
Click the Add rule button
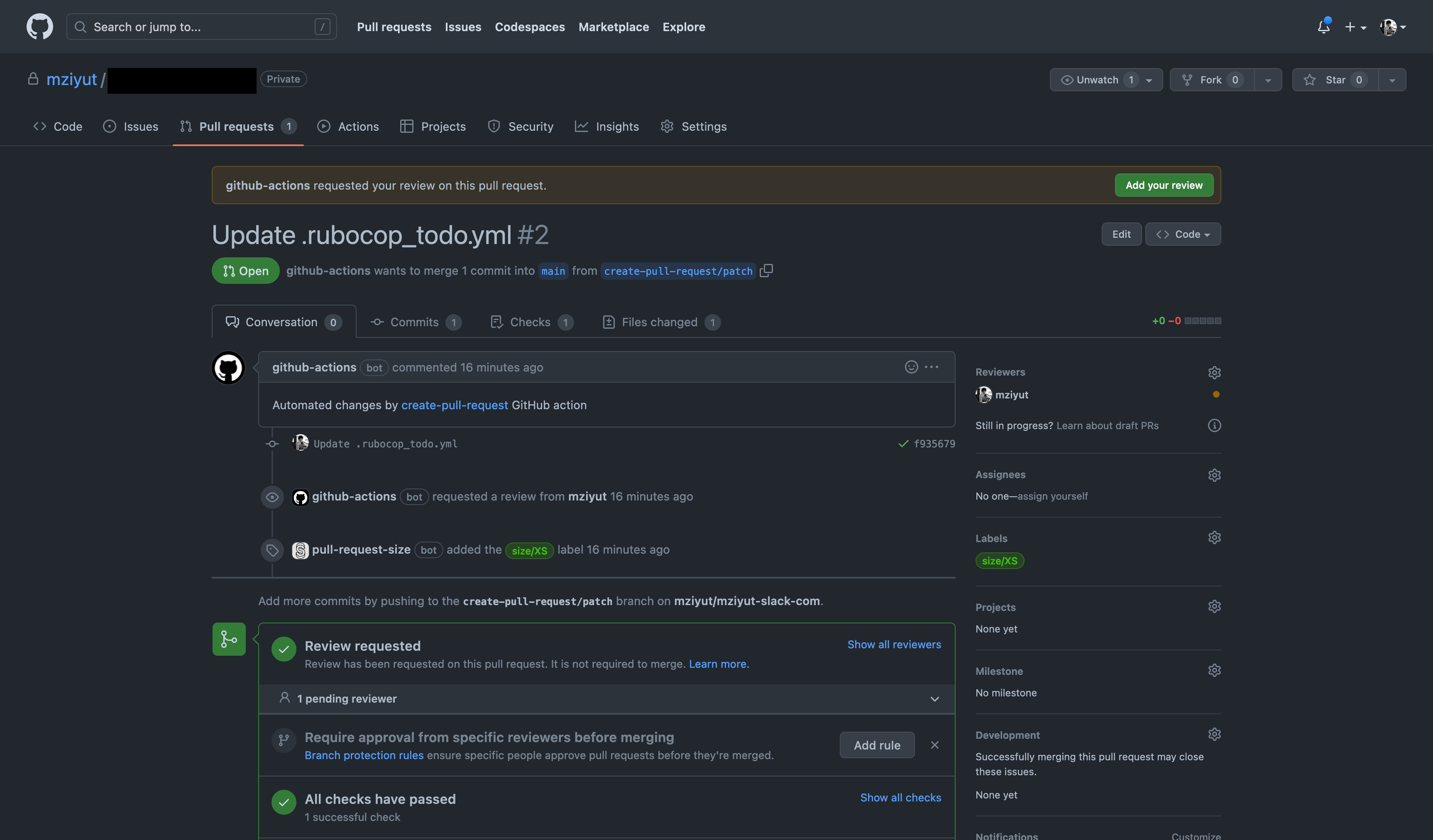pos(877,745)
